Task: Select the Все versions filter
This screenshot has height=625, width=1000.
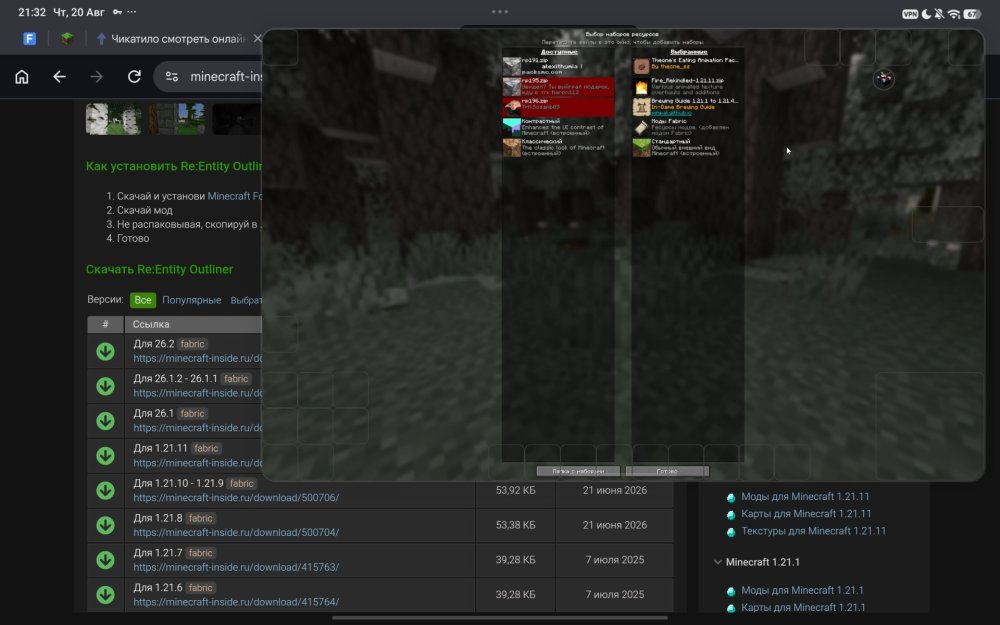Action: (143, 300)
